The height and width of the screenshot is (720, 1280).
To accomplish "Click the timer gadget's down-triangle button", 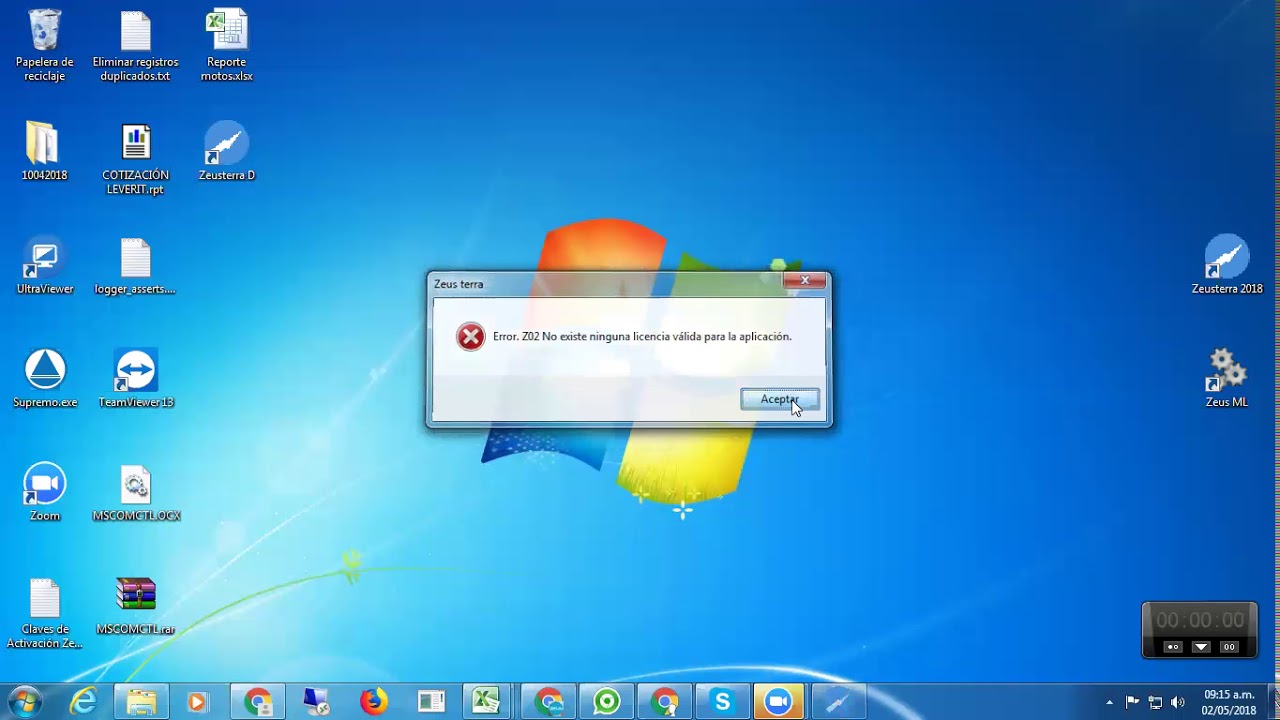I will pyautogui.click(x=1201, y=647).
